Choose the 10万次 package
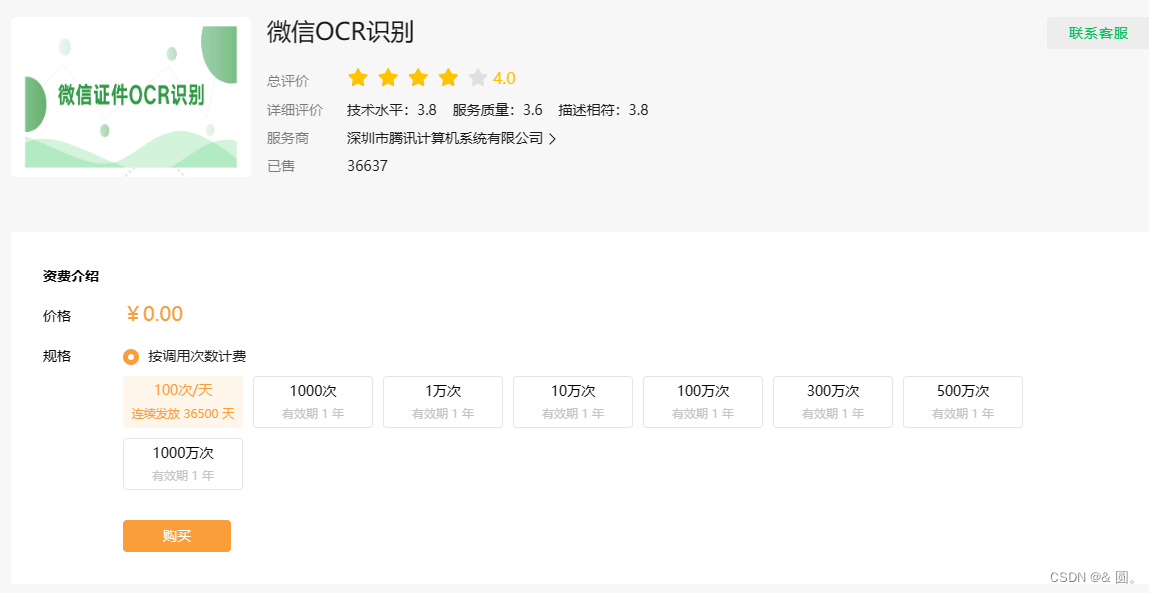This screenshot has width=1149, height=593. click(x=573, y=402)
